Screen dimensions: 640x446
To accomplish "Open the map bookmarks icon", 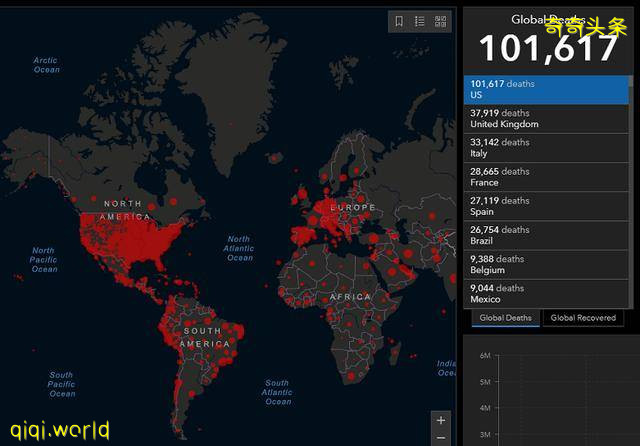I will [399, 21].
